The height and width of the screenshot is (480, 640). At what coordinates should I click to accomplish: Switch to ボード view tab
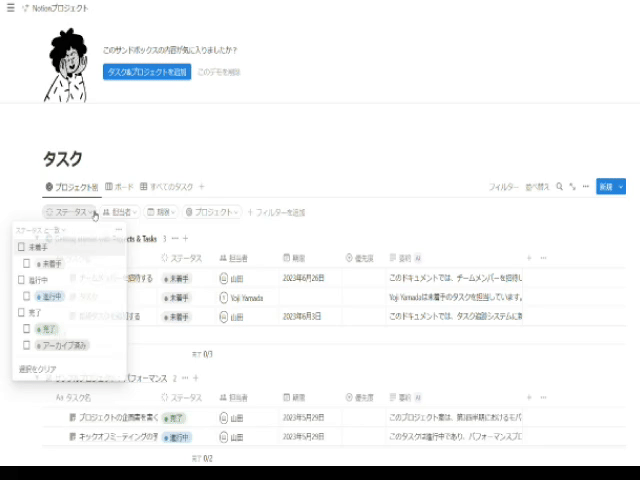(119, 187)
